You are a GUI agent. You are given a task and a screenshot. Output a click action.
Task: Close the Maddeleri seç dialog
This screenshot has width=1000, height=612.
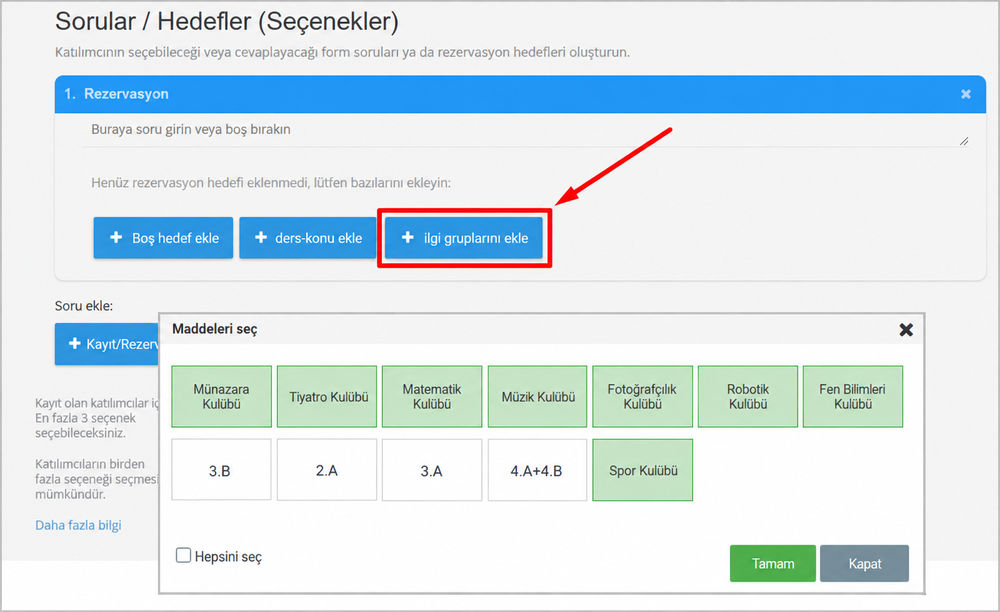(906, 330)
